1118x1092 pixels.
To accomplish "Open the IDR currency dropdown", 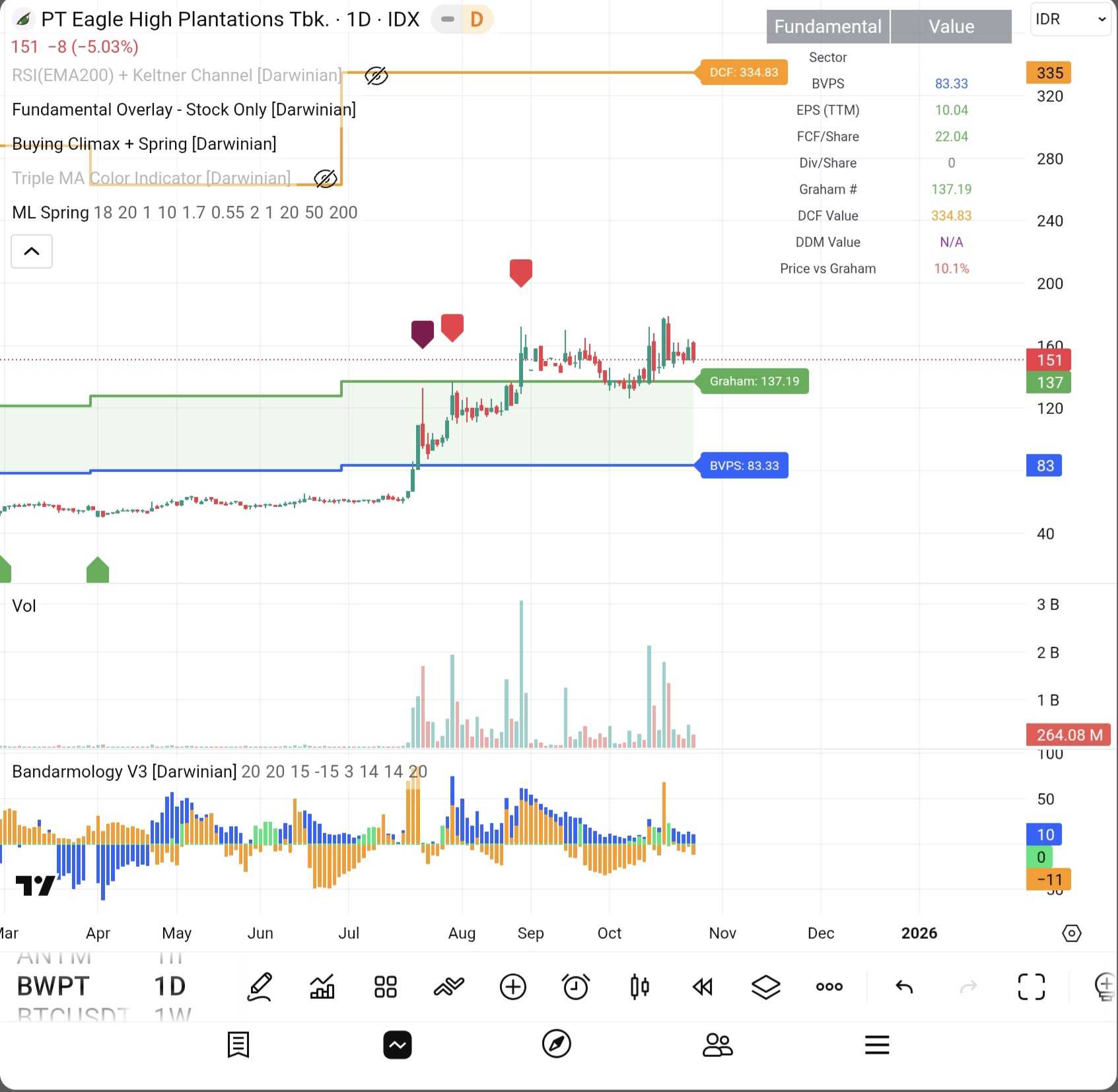I will (1071, 19).
